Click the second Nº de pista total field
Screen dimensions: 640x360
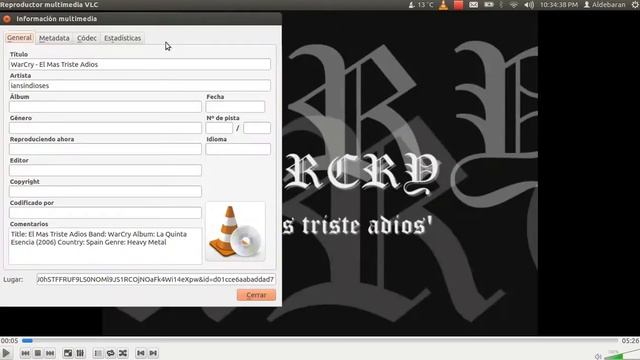[257, 128]
